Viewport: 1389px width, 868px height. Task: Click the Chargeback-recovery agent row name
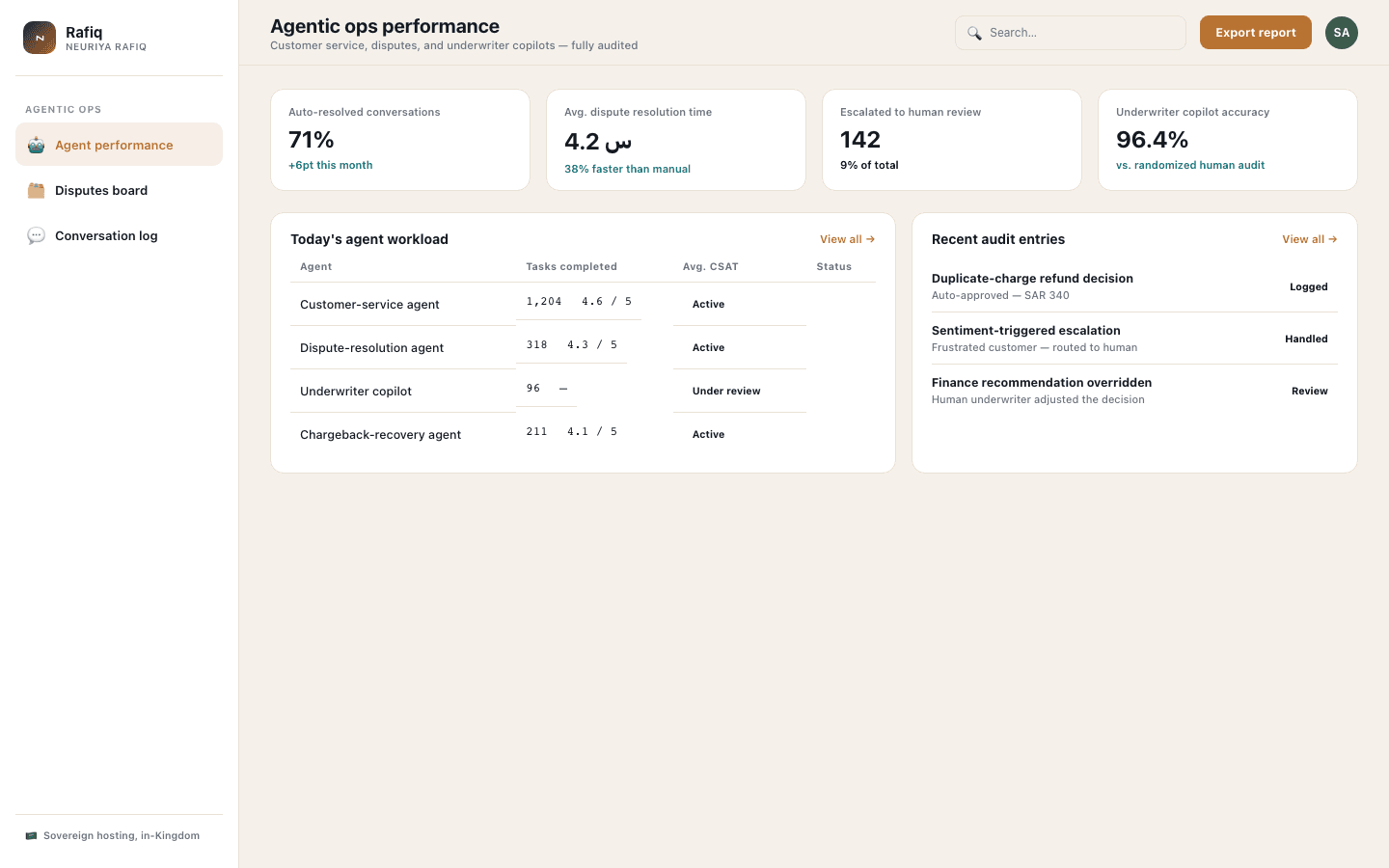pos(380,435)
